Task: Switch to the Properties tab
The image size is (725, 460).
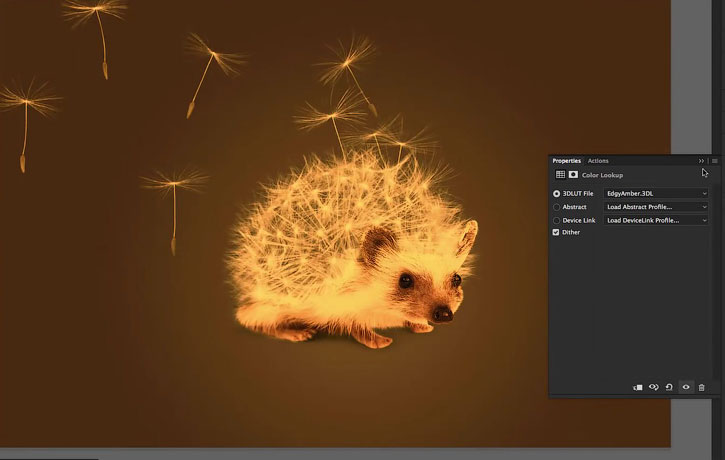Action: pos(566,161)
